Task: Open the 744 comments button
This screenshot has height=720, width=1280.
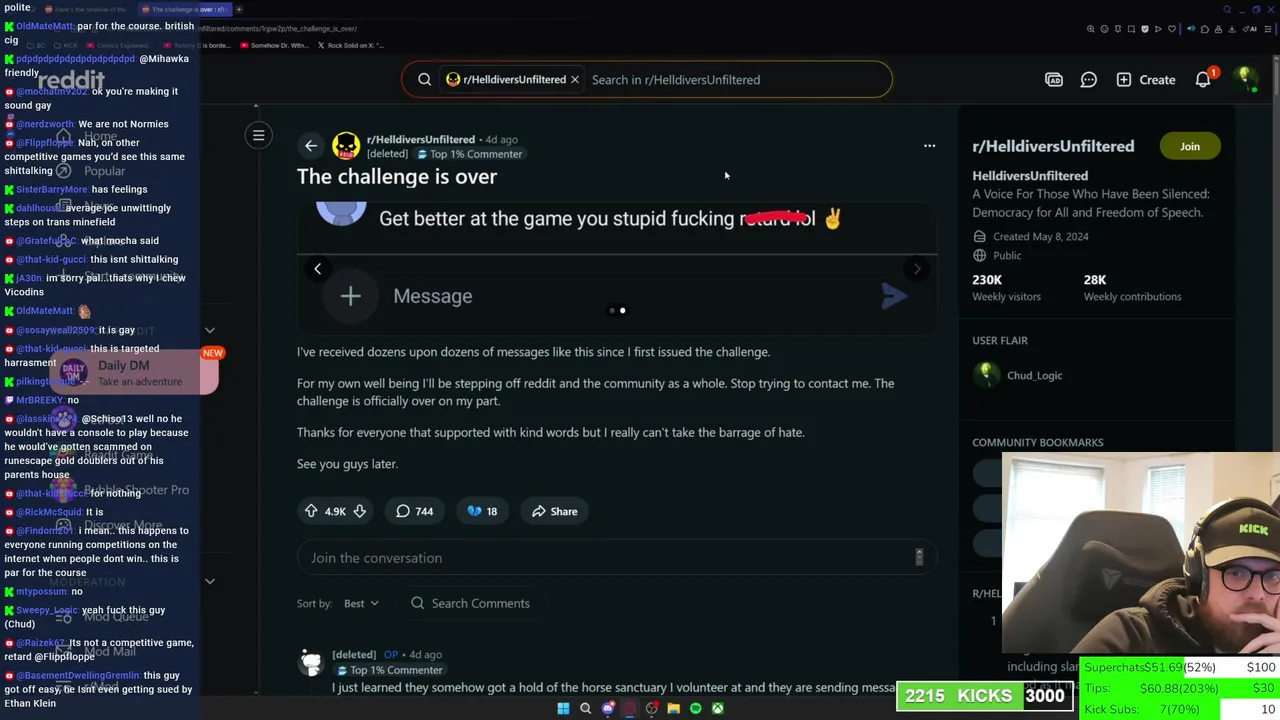Action: coord(414,511)
